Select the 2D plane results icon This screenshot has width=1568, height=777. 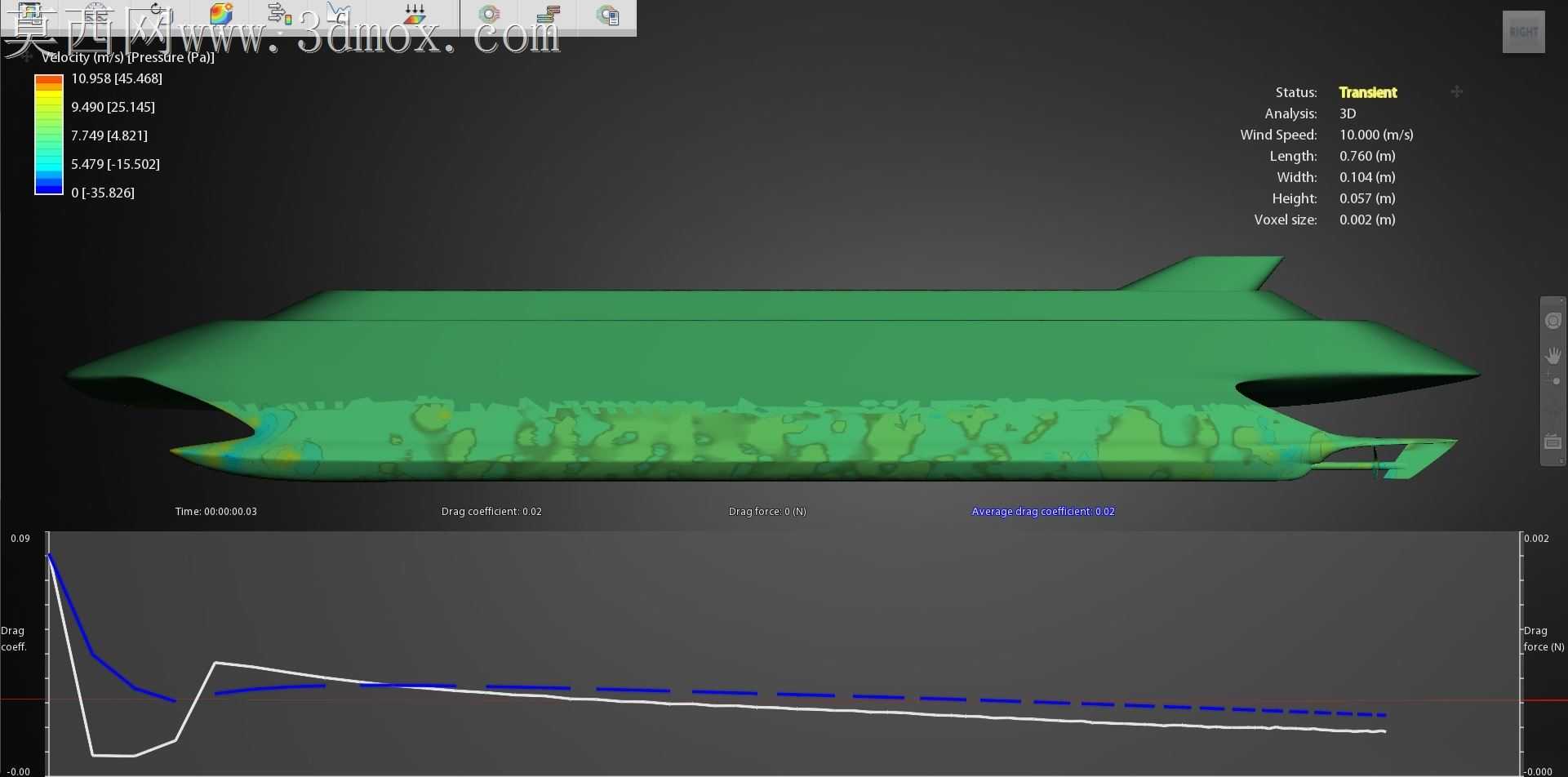point(415,14)
